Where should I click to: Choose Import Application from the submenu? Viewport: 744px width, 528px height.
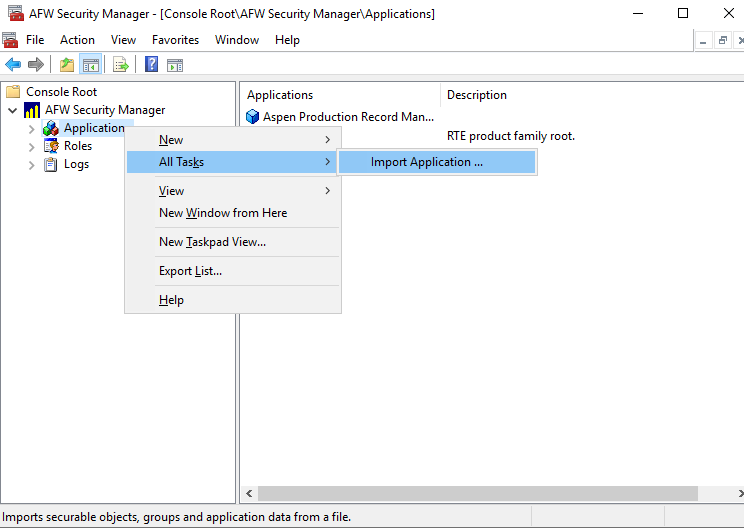[427, 162]
